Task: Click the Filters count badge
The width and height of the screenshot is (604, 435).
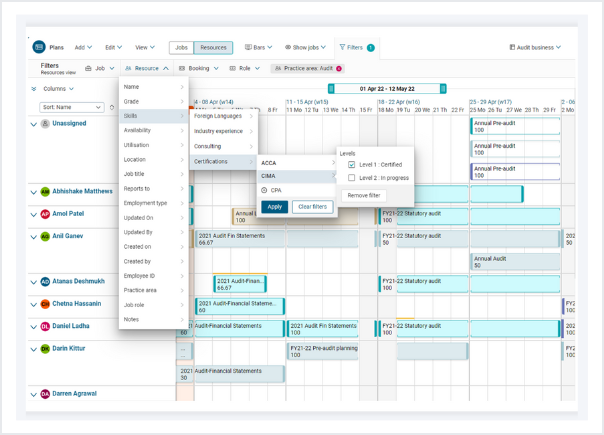Action: click(x=371, y=48)
